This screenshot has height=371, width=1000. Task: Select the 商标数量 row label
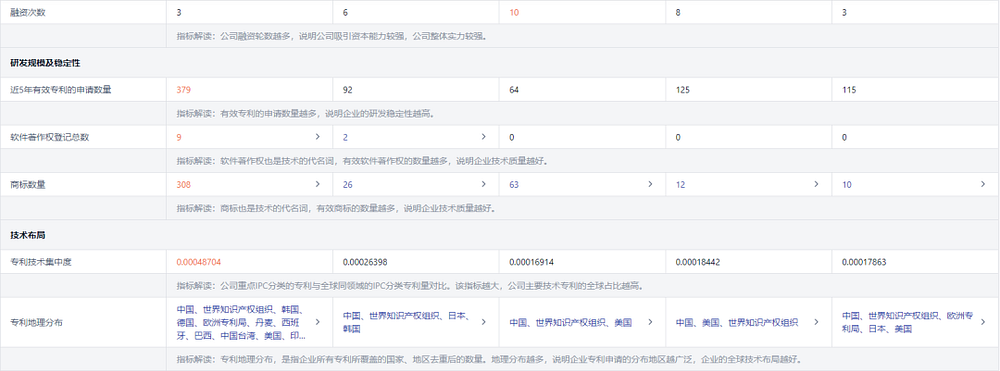point(29,184)
